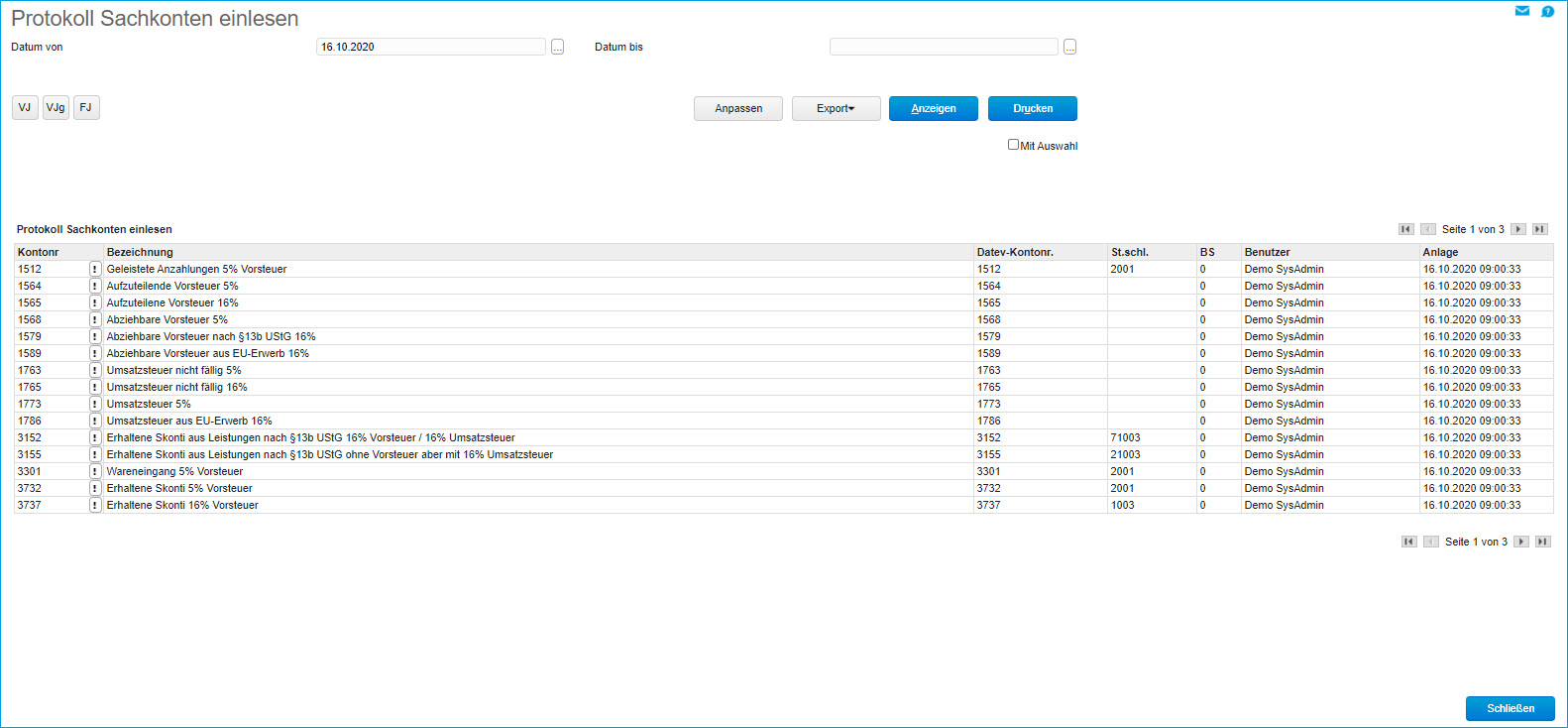Sort by the Bezeichnung column header
This screenshot has height=728, width=1568.
pyautogui.click(x=140, y=252)
